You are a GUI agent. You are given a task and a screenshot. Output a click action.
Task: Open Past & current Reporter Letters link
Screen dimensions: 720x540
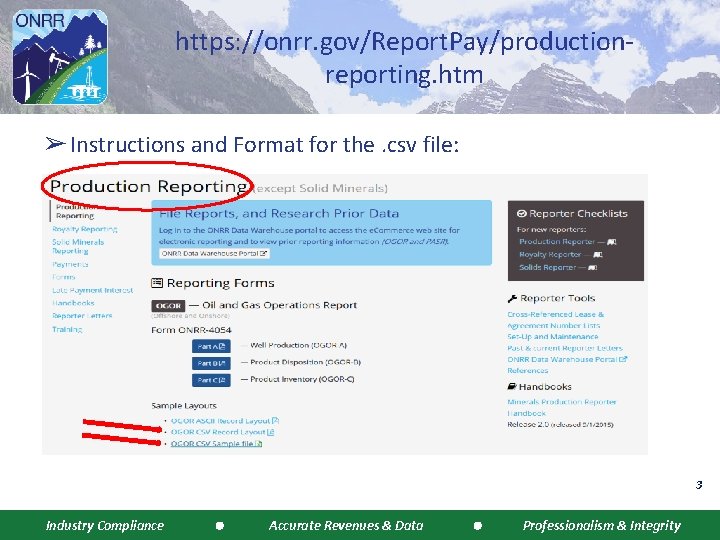click(x=565, y=348)
